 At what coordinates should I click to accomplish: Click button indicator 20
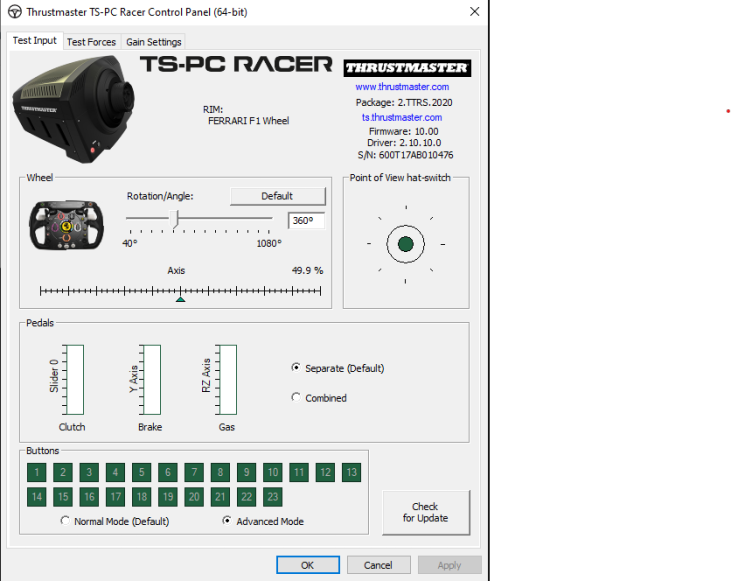click(194, 497)
